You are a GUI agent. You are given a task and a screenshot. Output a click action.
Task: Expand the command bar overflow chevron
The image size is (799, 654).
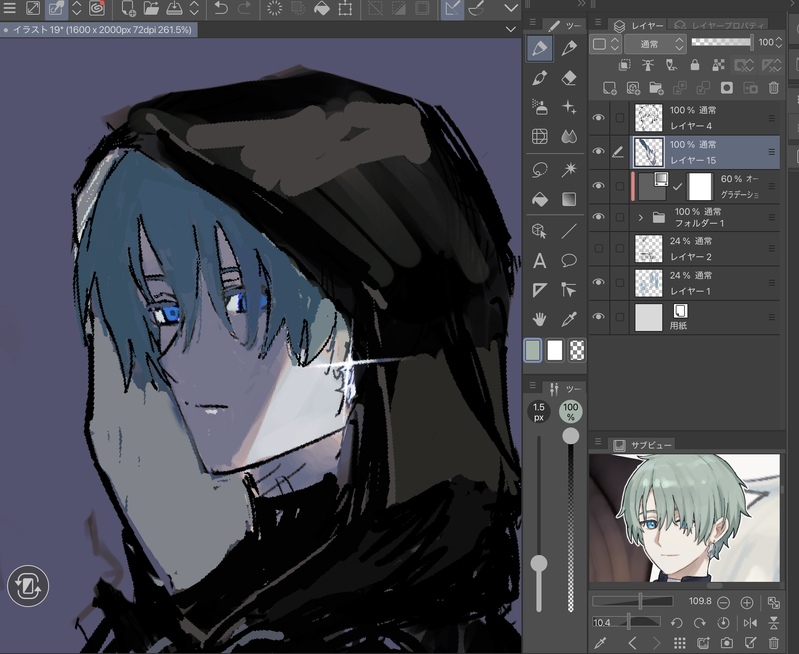coord(511,8)
